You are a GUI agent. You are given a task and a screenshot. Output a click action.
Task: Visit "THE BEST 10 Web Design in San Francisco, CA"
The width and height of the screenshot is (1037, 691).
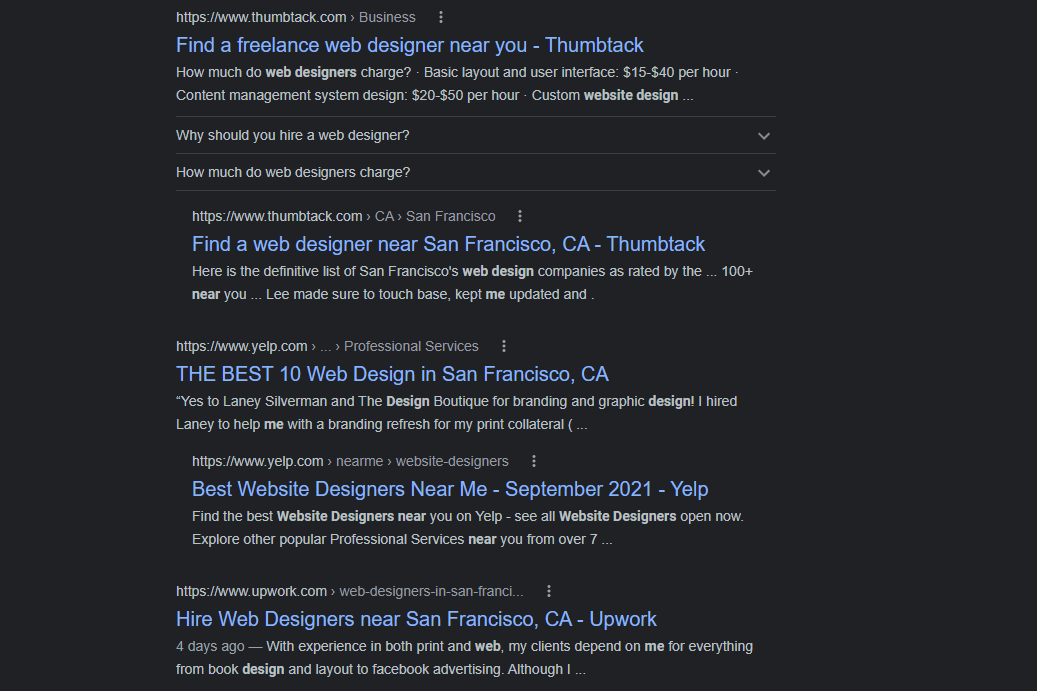(x=392, y=374)
